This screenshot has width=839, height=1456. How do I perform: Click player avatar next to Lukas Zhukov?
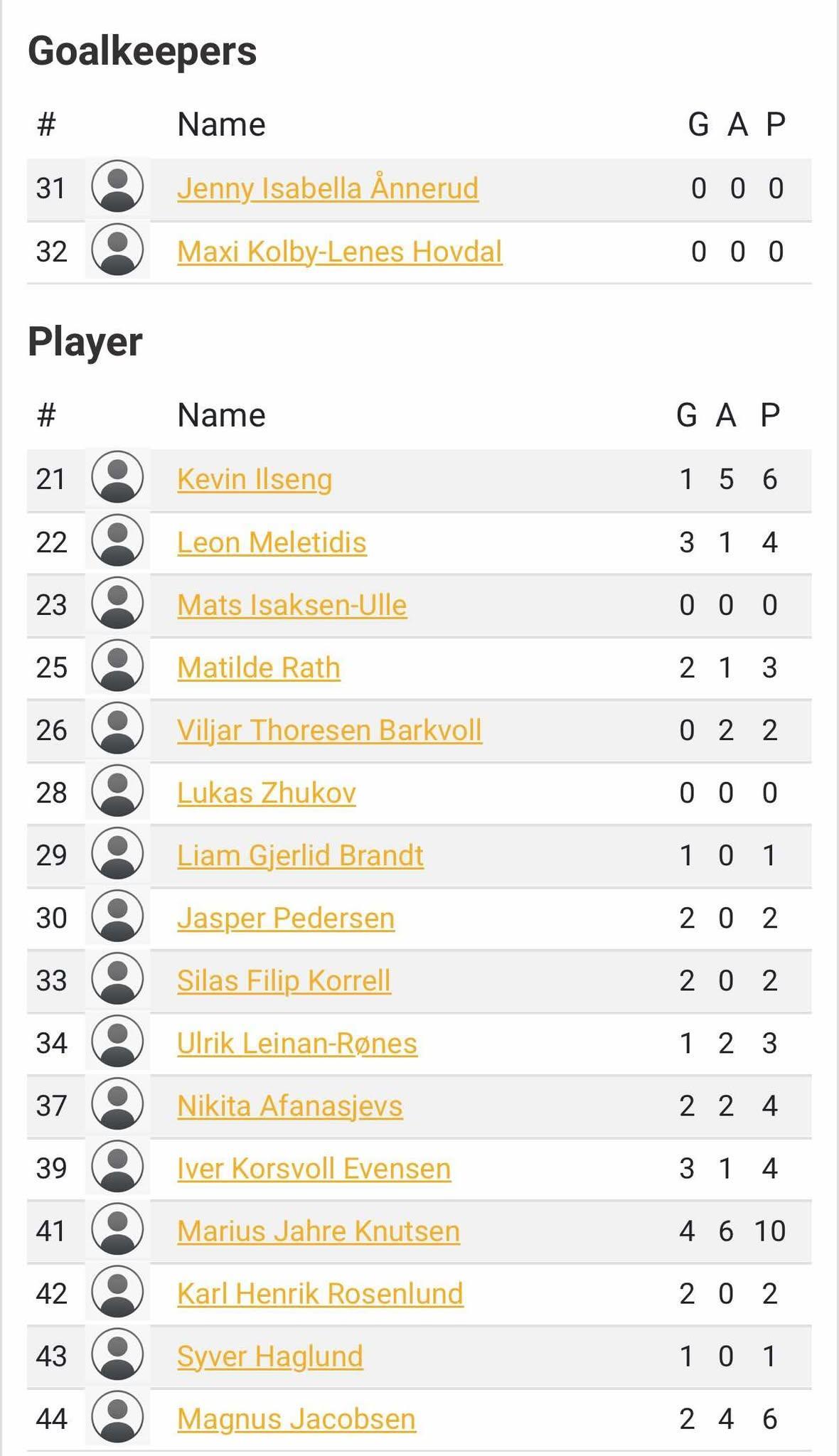point(117,791)
